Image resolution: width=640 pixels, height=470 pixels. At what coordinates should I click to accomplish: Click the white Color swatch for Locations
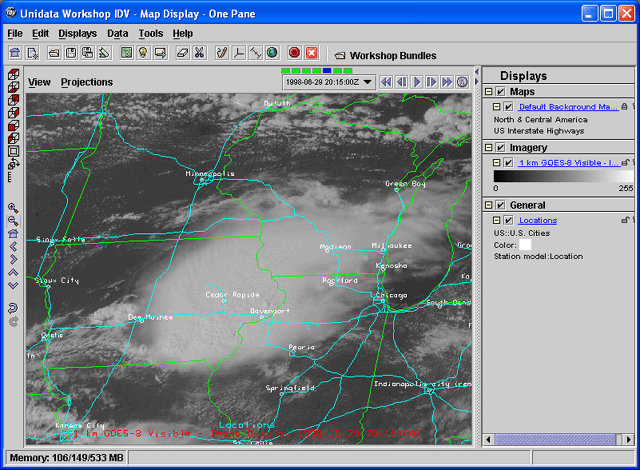tap(525, 244)
